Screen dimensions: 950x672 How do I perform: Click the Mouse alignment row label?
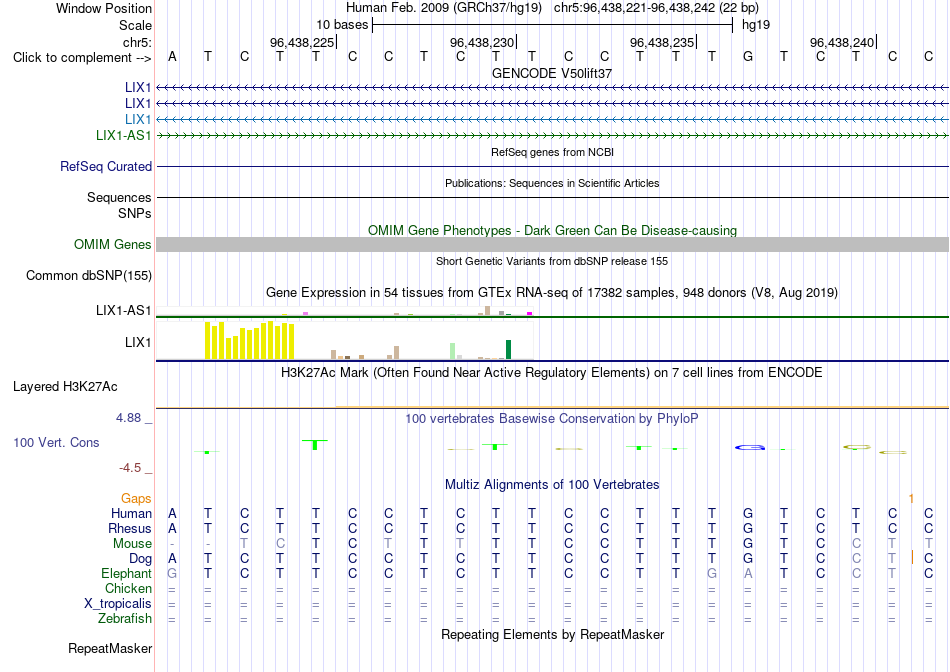[132, 544]
